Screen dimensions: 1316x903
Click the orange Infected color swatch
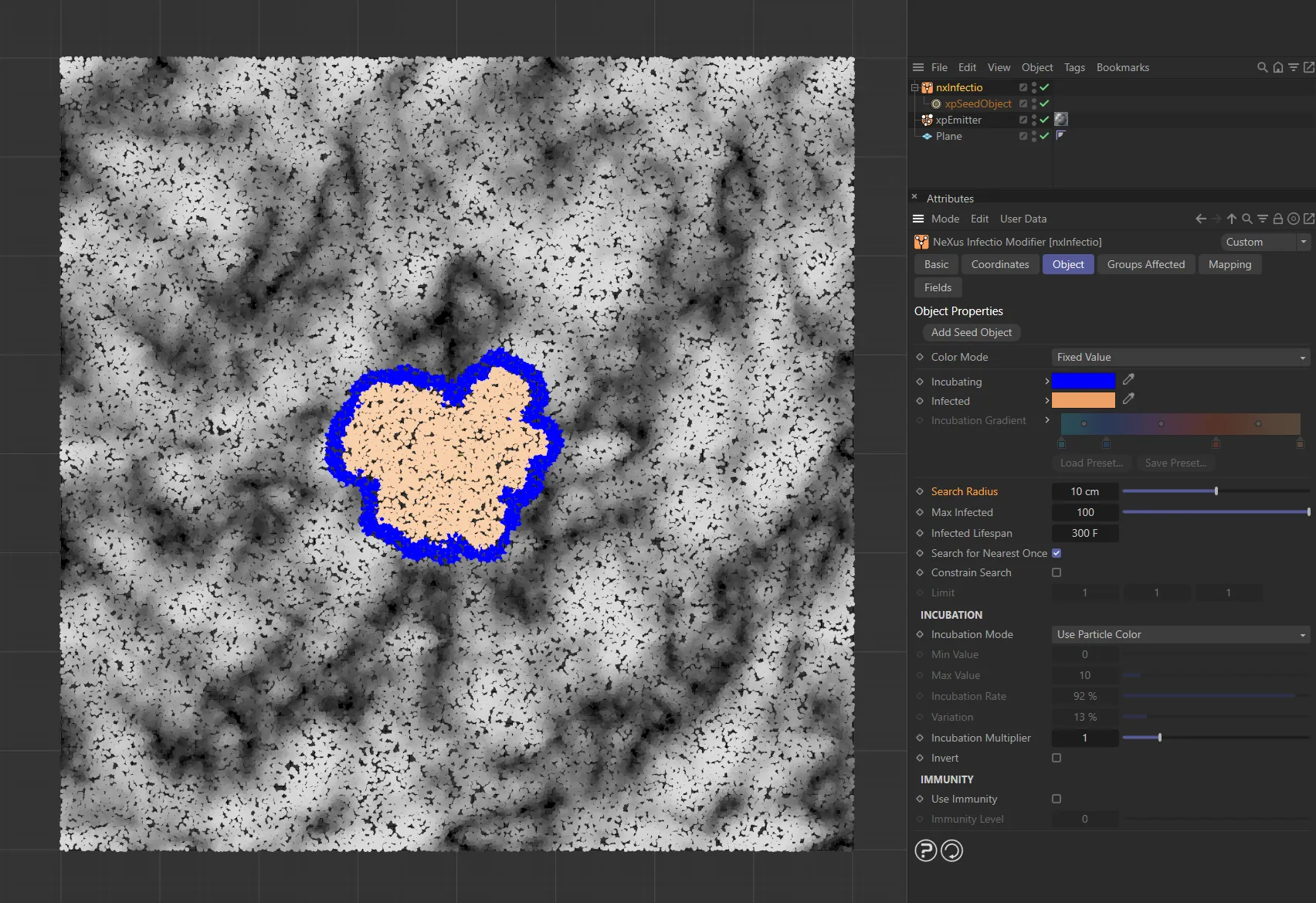(x=1083, y=400)
